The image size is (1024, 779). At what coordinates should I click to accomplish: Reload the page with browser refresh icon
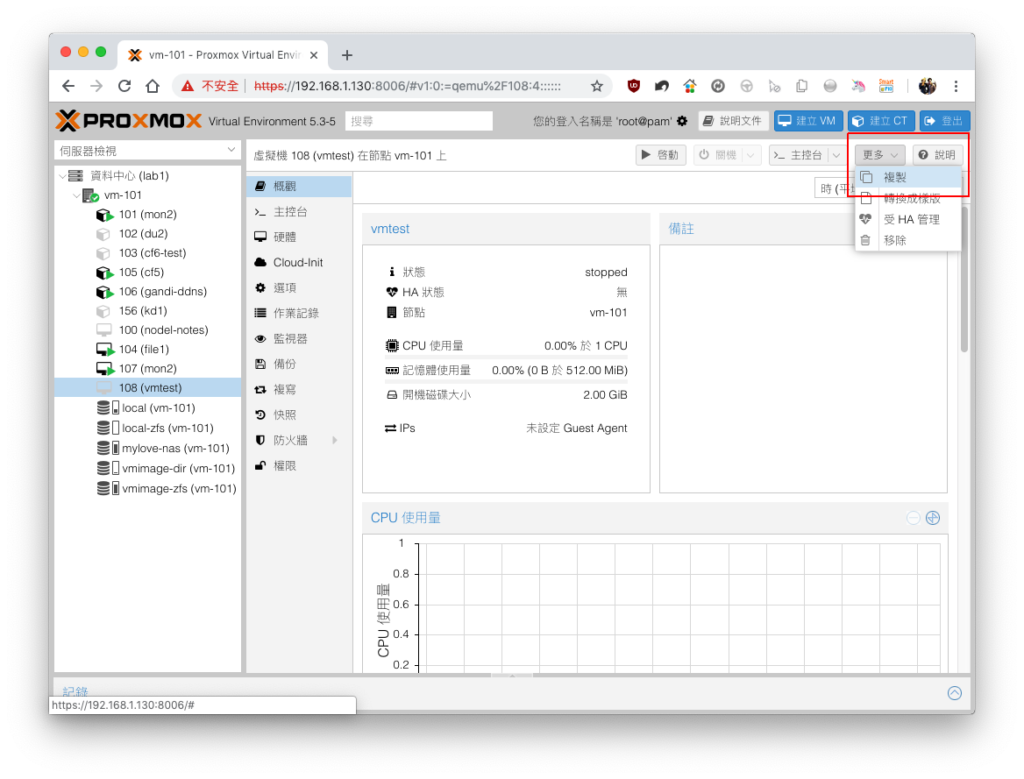tap(124, 86)
